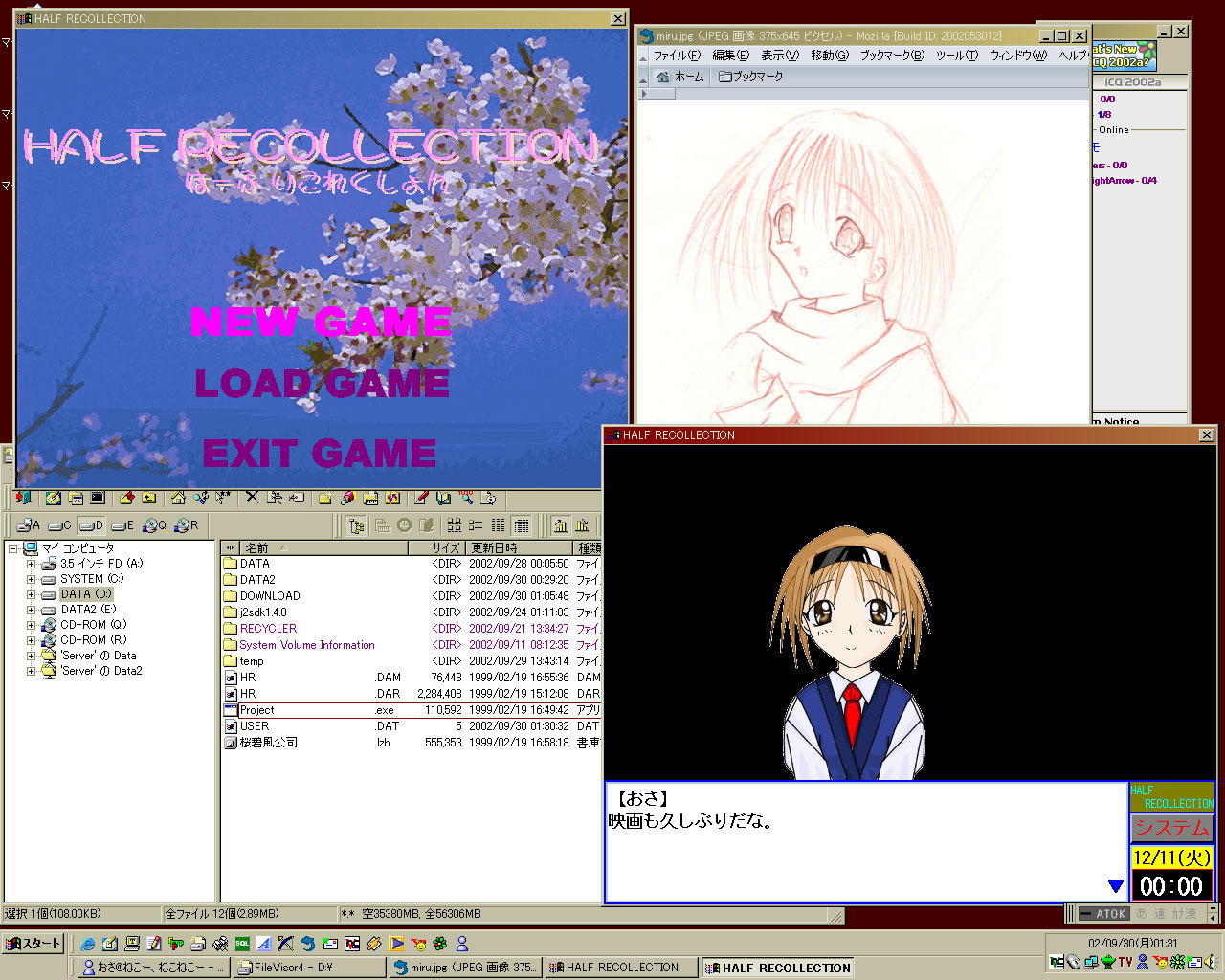Switch to column list view in FileVisor
The width and height of the screenshot is (1225, 980).
(498, 525)
